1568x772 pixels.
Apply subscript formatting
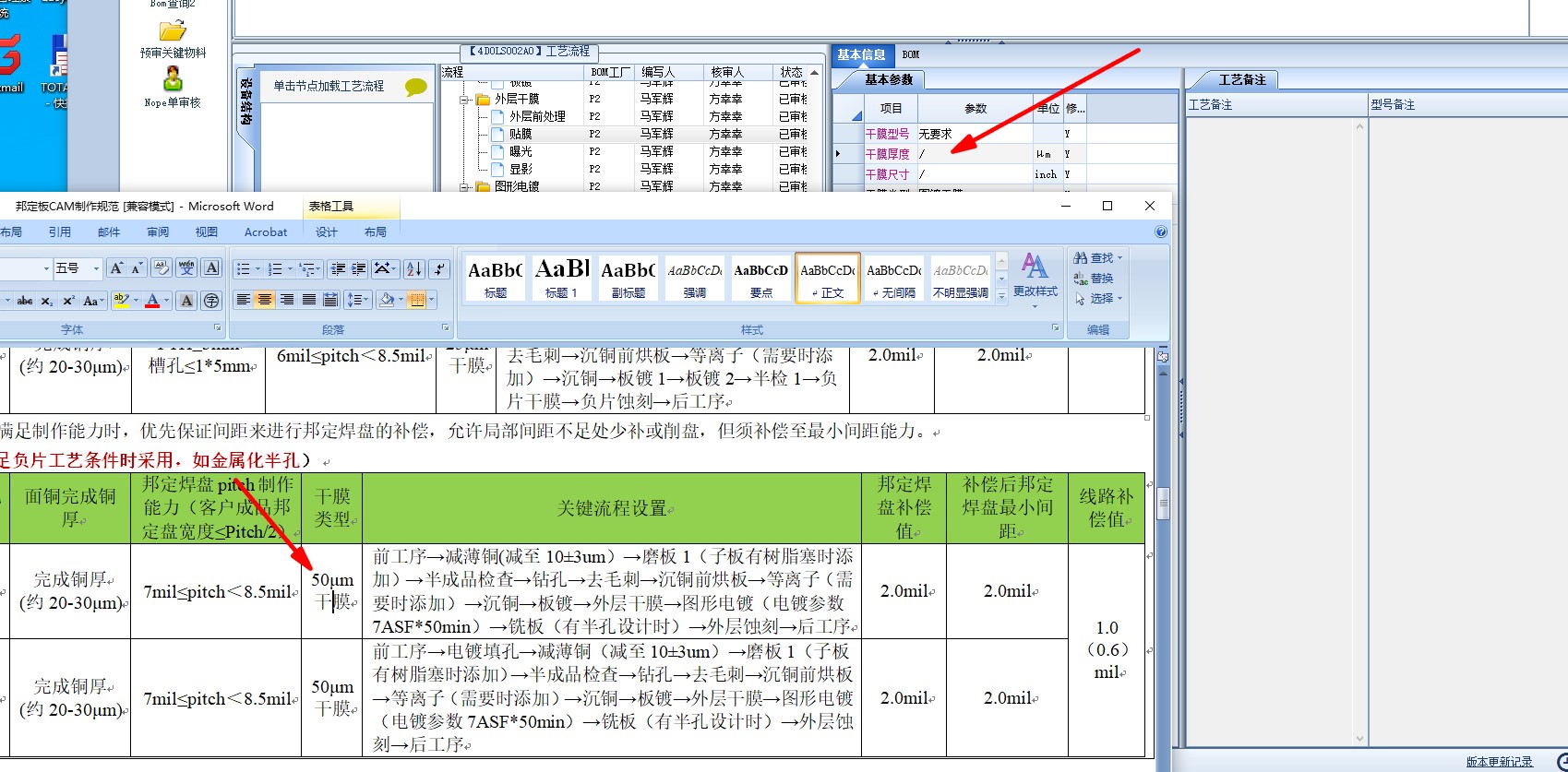click(47, 301)
